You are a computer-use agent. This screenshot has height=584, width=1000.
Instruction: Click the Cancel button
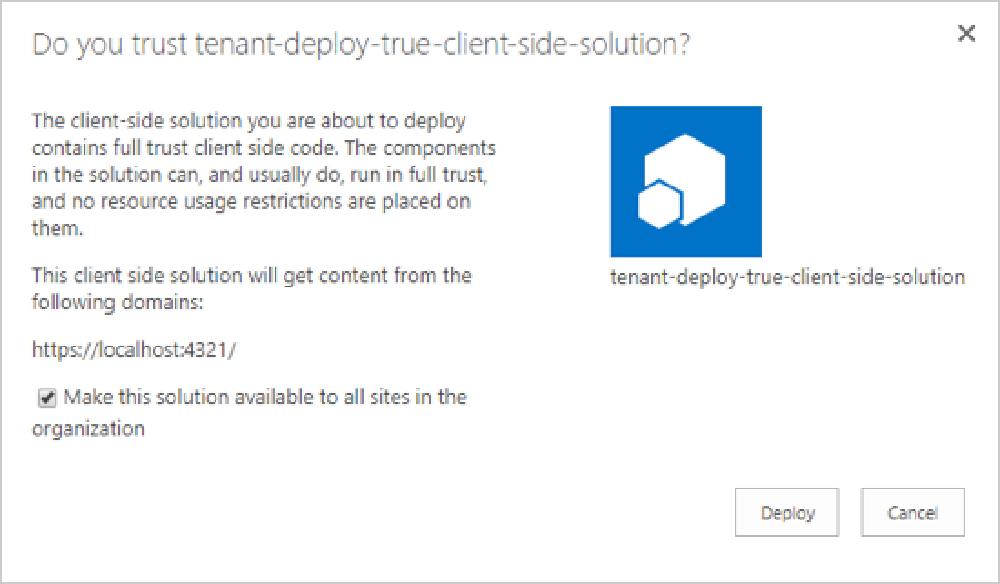point(912,512)
